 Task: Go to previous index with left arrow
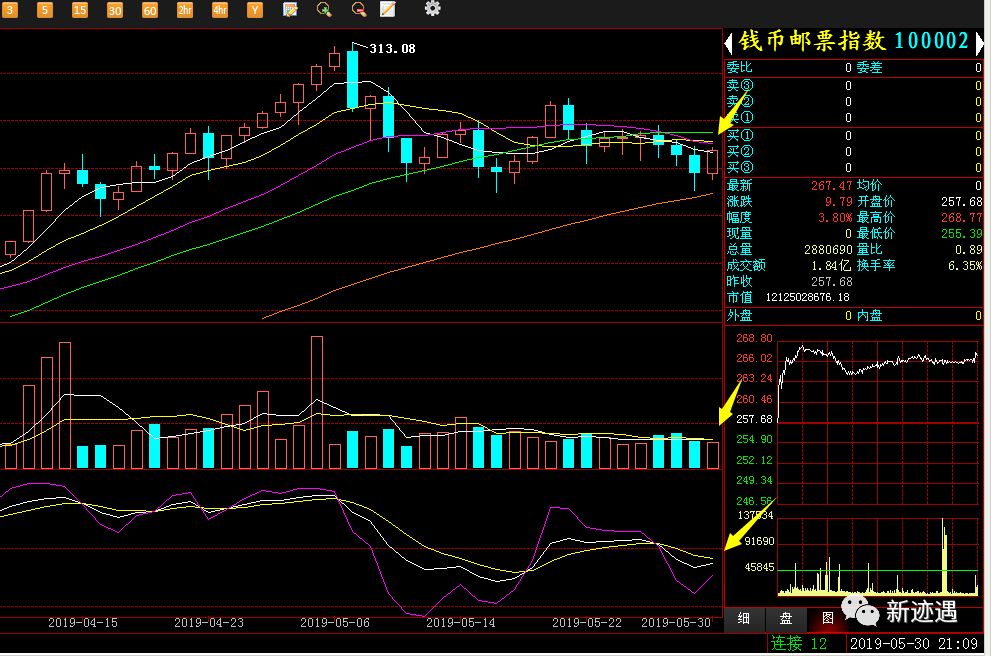pos(728,42)
